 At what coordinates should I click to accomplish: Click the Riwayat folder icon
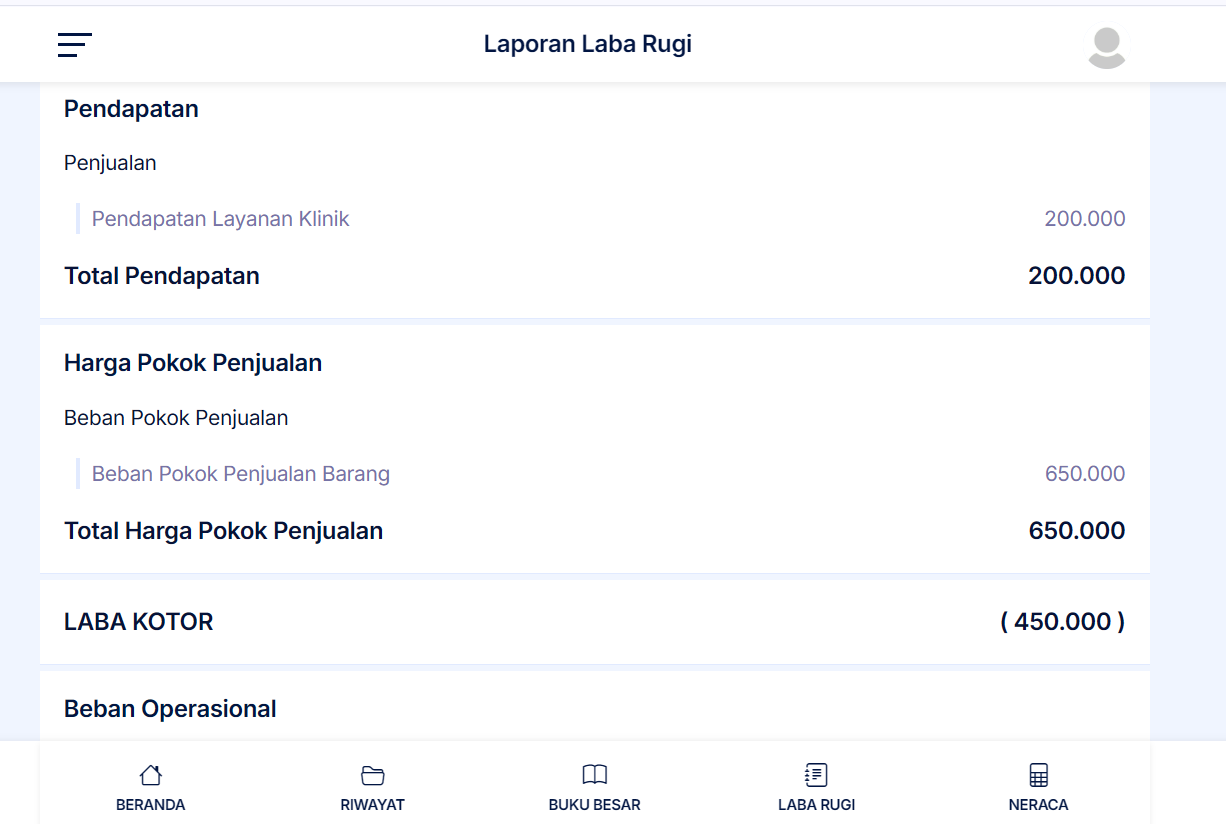coord(372,775)
